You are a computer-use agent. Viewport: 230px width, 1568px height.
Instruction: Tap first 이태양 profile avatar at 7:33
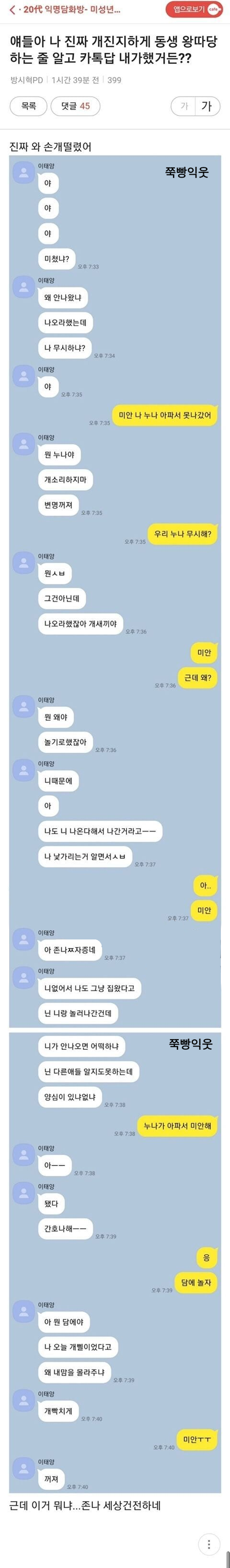[x=24, y=173]
